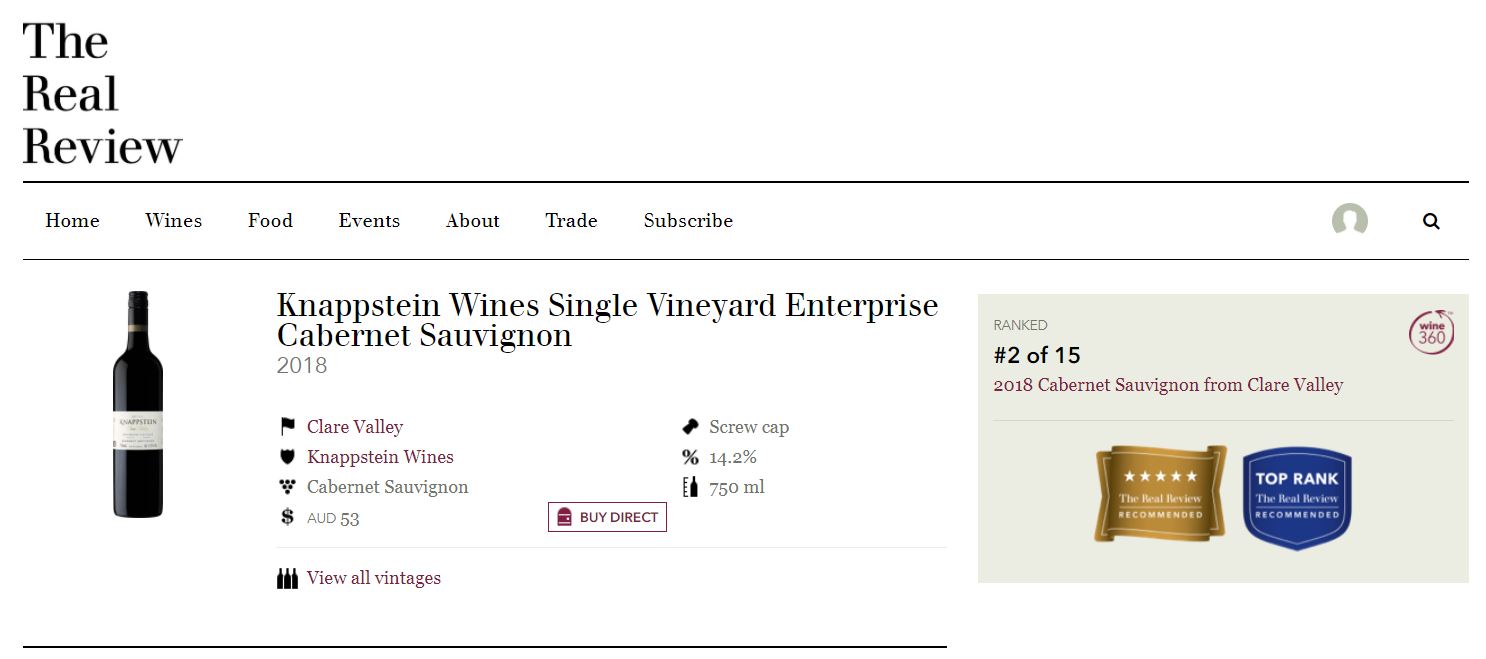Open the Subscribe page

[x=688, y=221]
